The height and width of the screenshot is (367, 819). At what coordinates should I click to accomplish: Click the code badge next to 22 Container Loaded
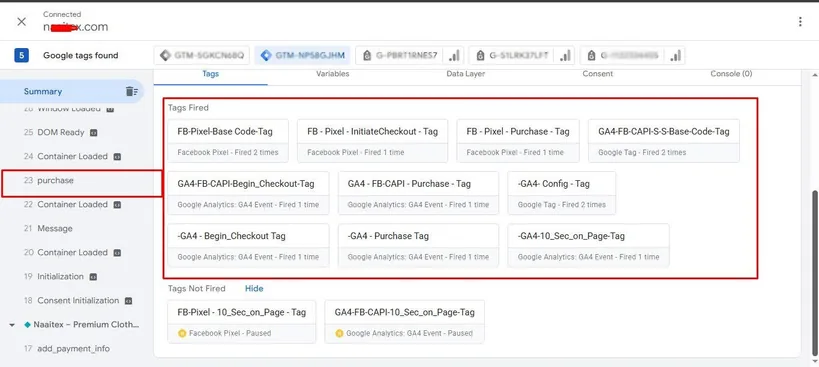coord(118,205)
